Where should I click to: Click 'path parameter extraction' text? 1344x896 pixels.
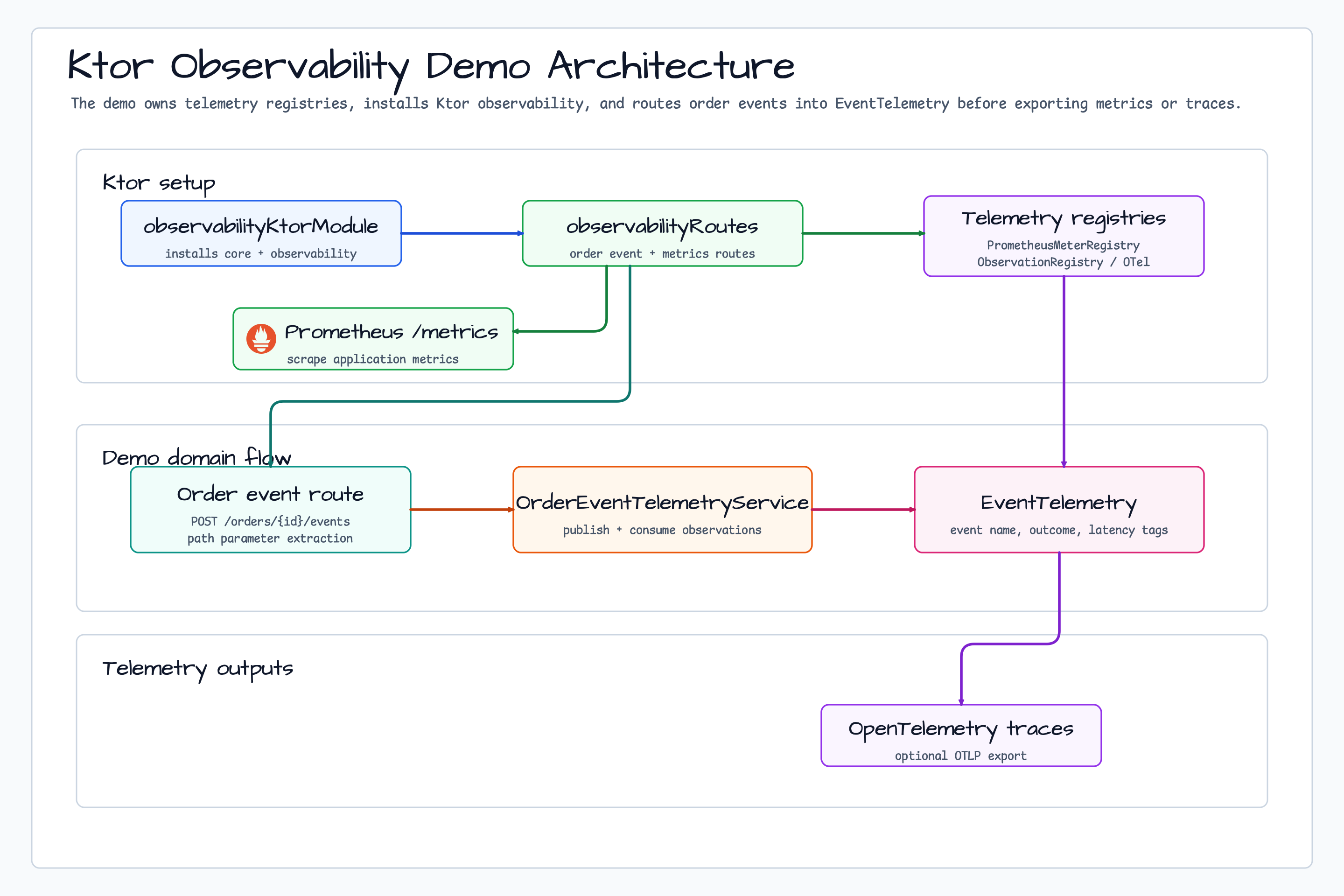click(270, 539)
